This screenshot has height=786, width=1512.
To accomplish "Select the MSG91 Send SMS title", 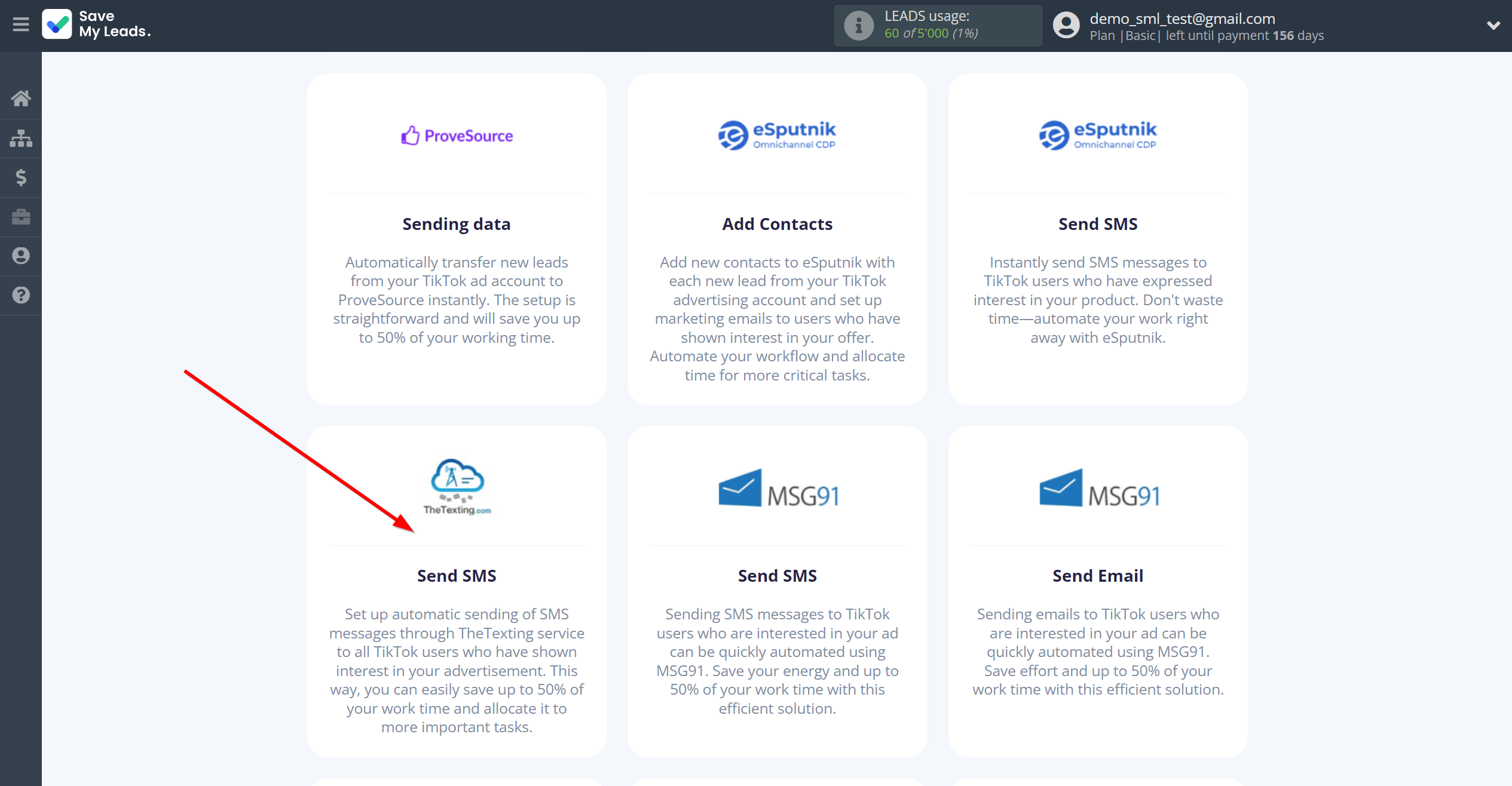I will tap(777, 576).
